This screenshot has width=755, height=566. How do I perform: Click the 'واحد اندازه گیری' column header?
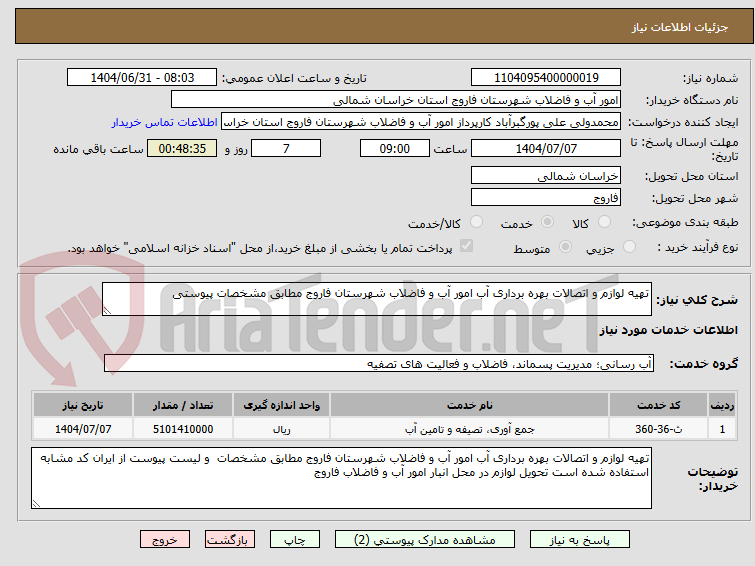tap(281, 405)
